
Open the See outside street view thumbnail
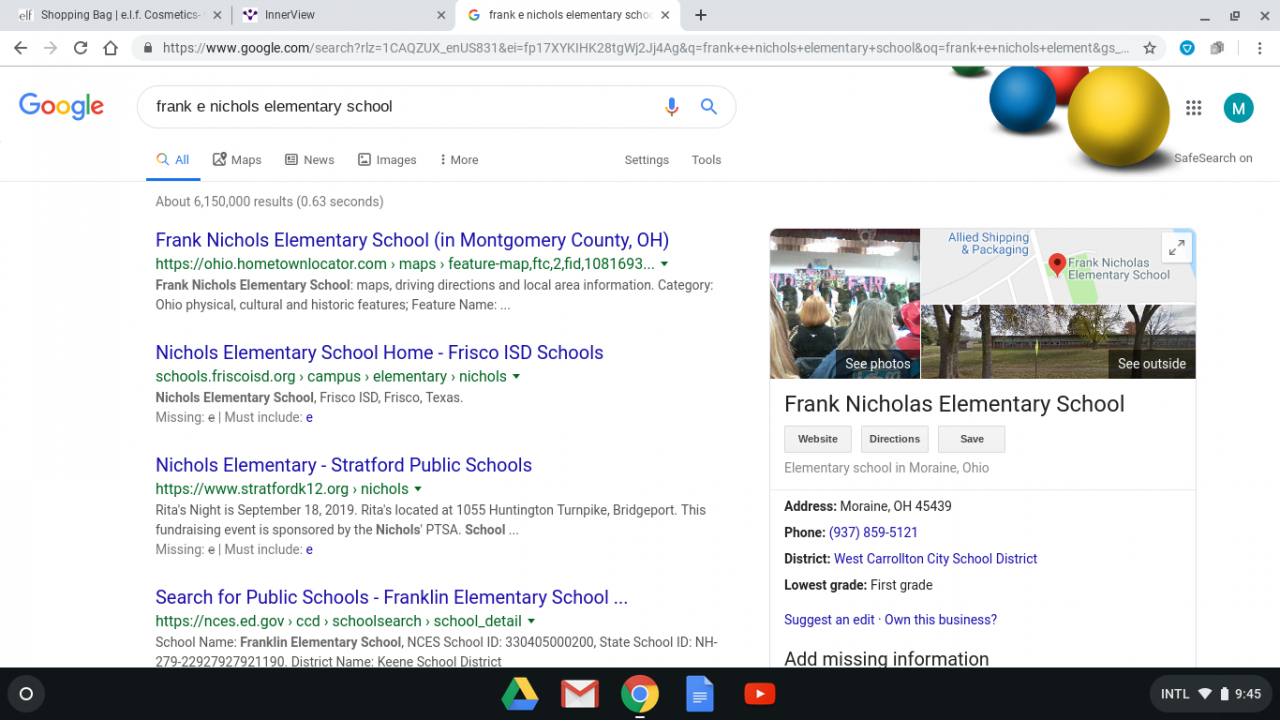[x=1058, y=342]
